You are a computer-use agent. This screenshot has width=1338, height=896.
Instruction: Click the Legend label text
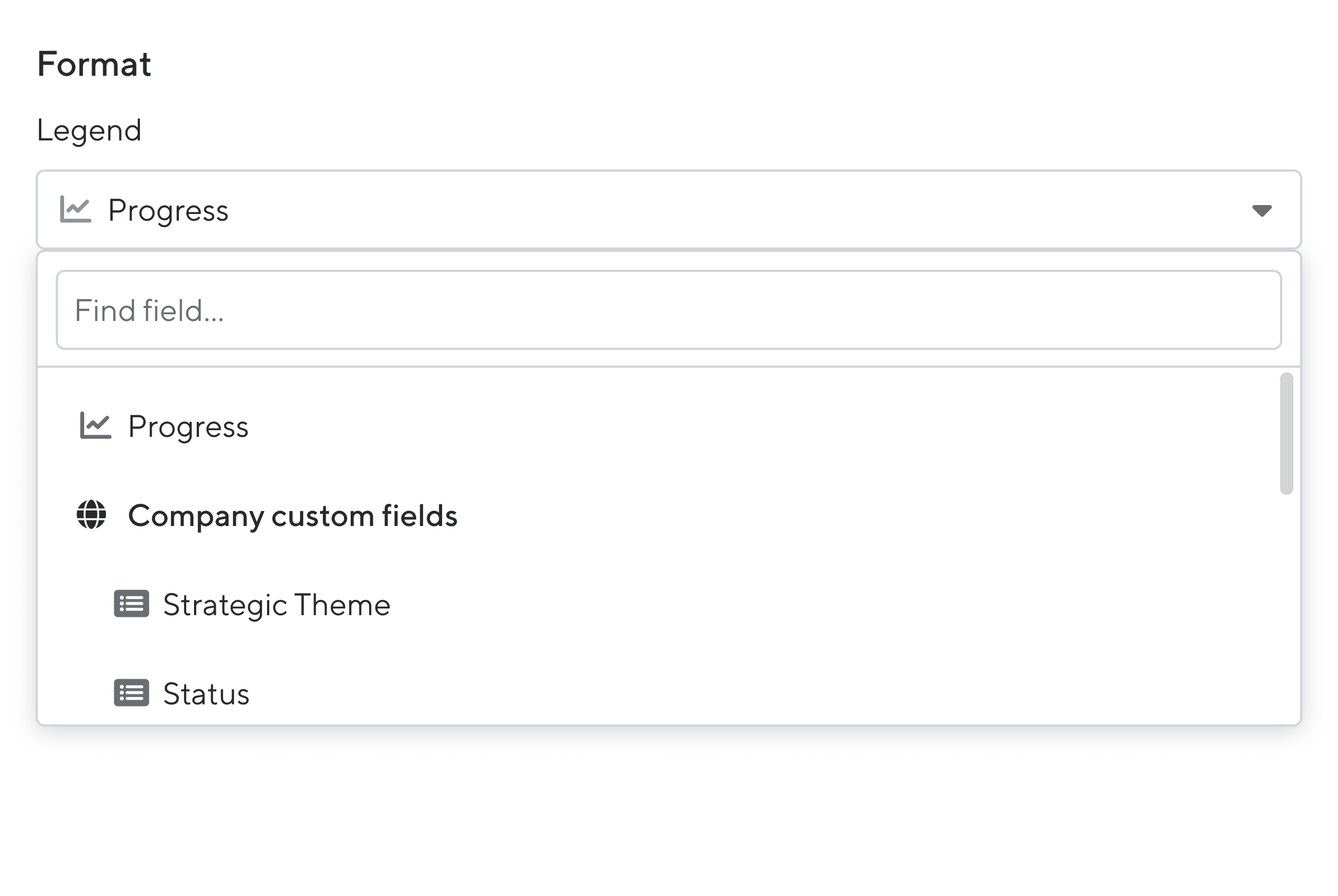click(89, 130)
